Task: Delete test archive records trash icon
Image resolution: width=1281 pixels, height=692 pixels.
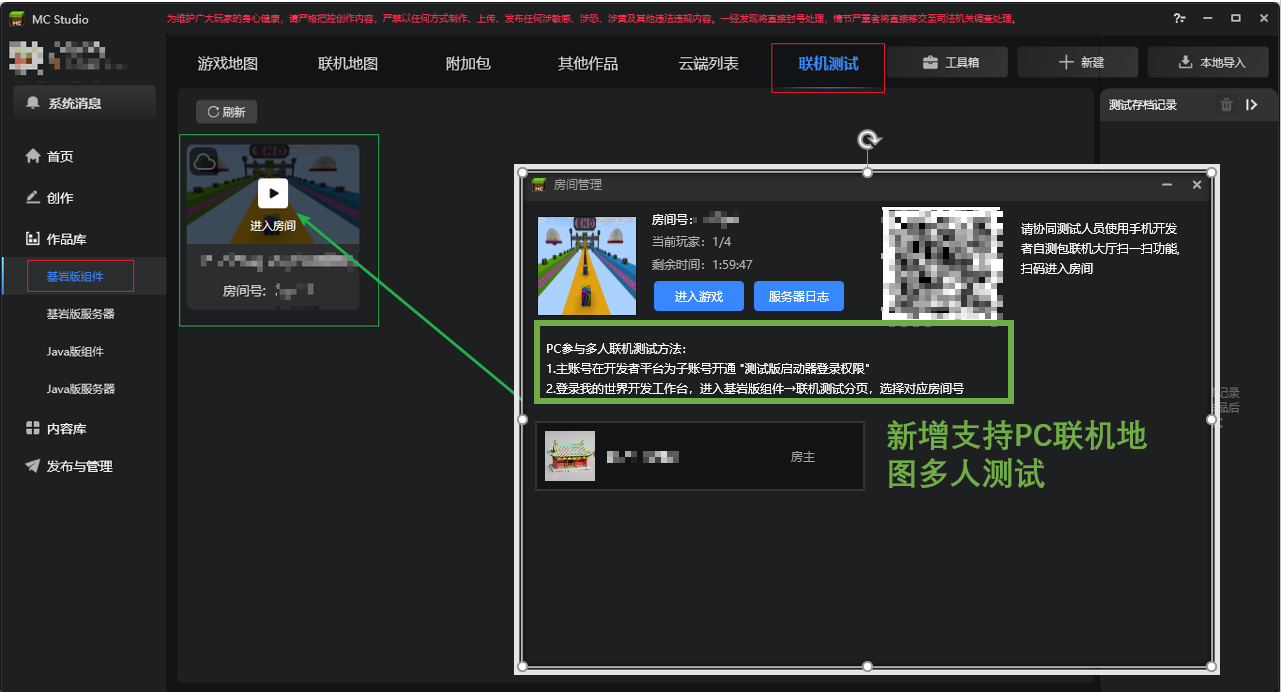Action: click(1226, 105)
